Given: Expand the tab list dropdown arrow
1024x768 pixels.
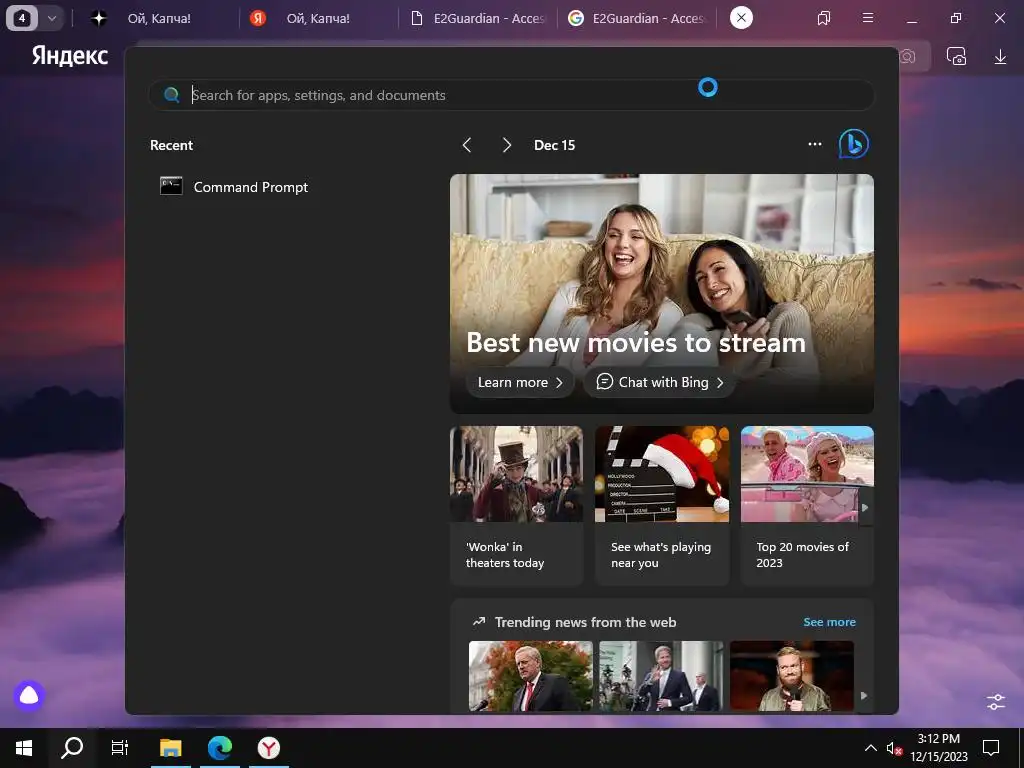Looking at the screenshot, I should coord(52,18).
